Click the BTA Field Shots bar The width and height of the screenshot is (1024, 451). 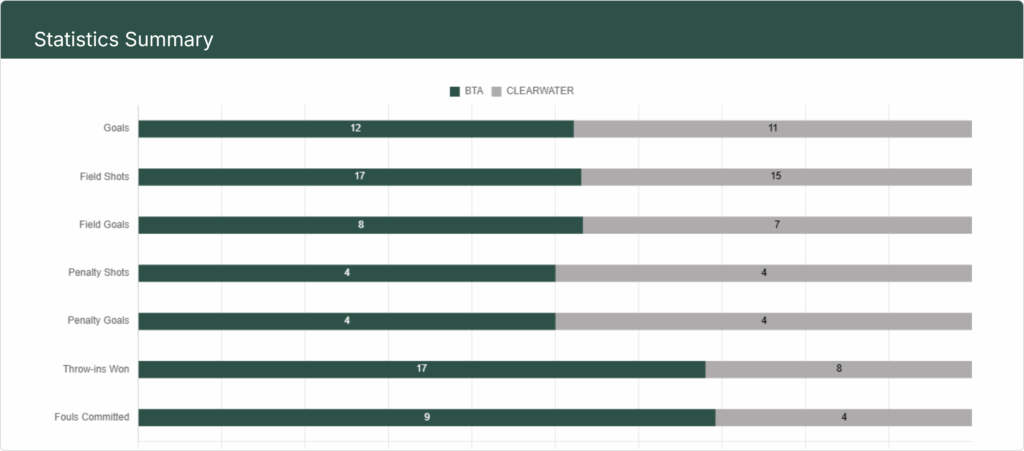359,177
